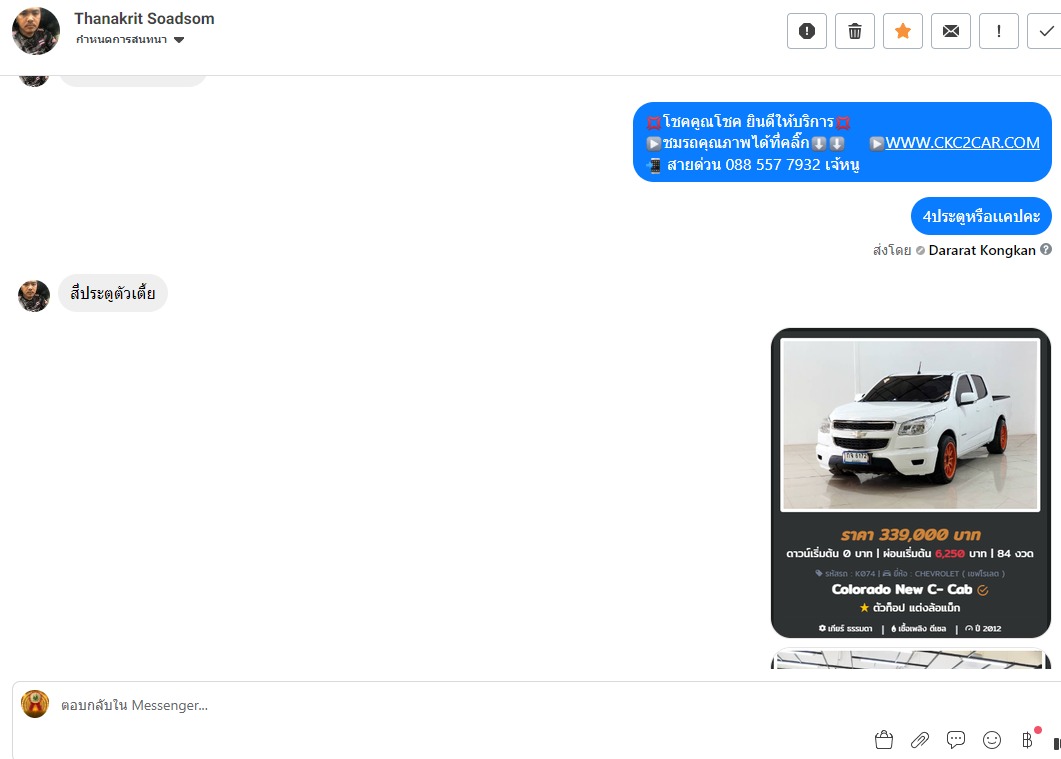This screenshot has height=759, width=1061.
Task: Open the กำหนดการสนทนา dropdown
Action: tap(130, 40)
